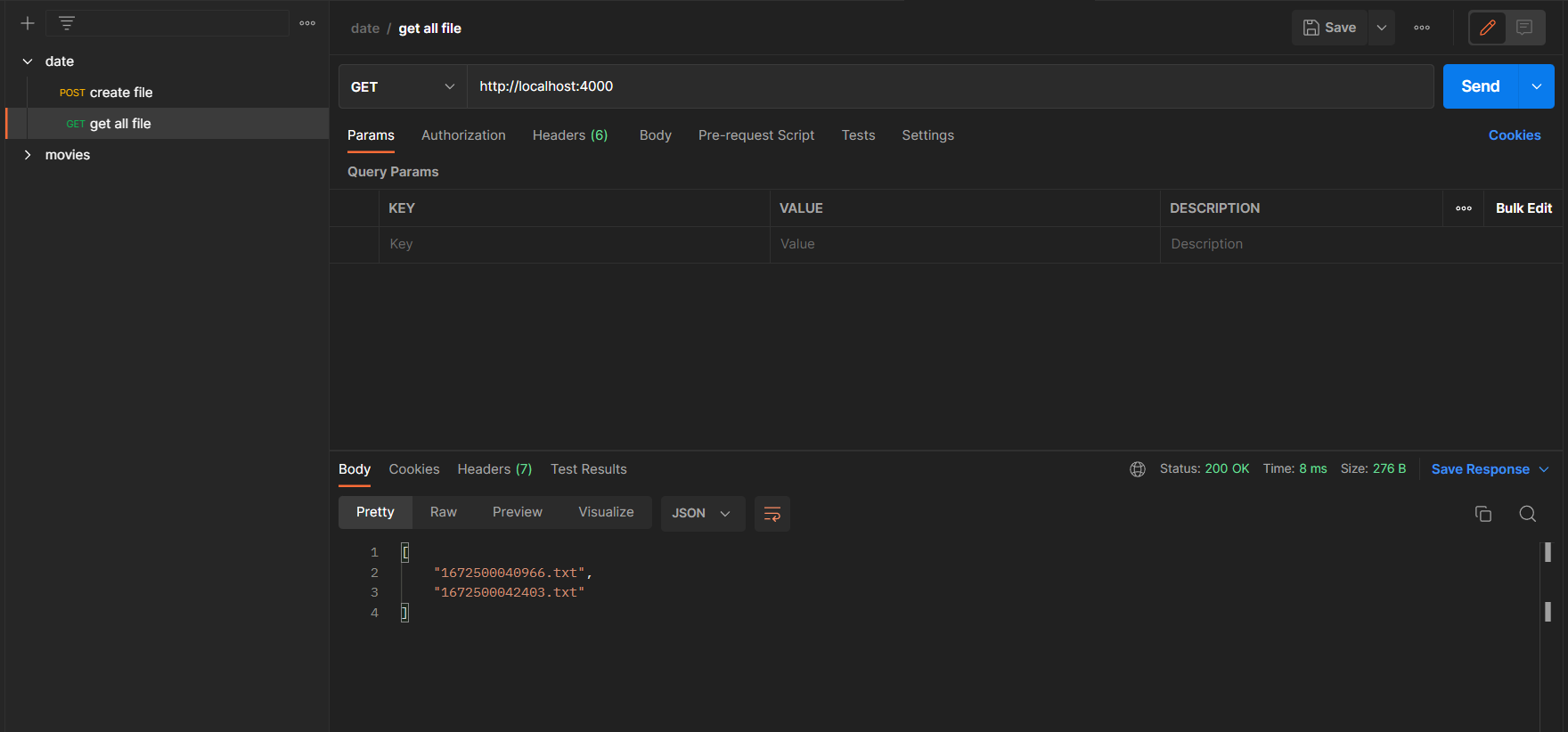Viewport: 1568px width, 732px height.
Task: Select the pencil edit mode icon
Action: [x=1488, y=28]
